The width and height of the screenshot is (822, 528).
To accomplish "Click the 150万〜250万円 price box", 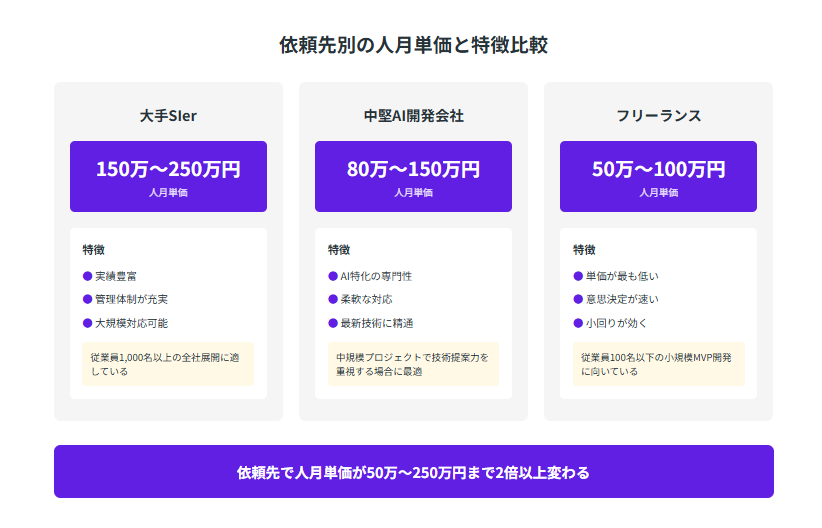I will pyautogui.click(x=168, y=176).
